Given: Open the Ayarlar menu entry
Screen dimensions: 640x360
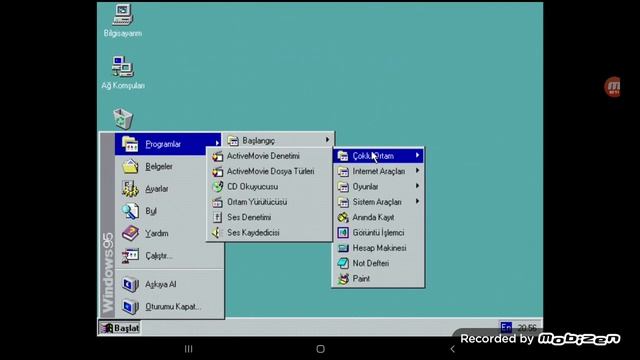Looking at the screenshot, I should click(x=169, y=189).
